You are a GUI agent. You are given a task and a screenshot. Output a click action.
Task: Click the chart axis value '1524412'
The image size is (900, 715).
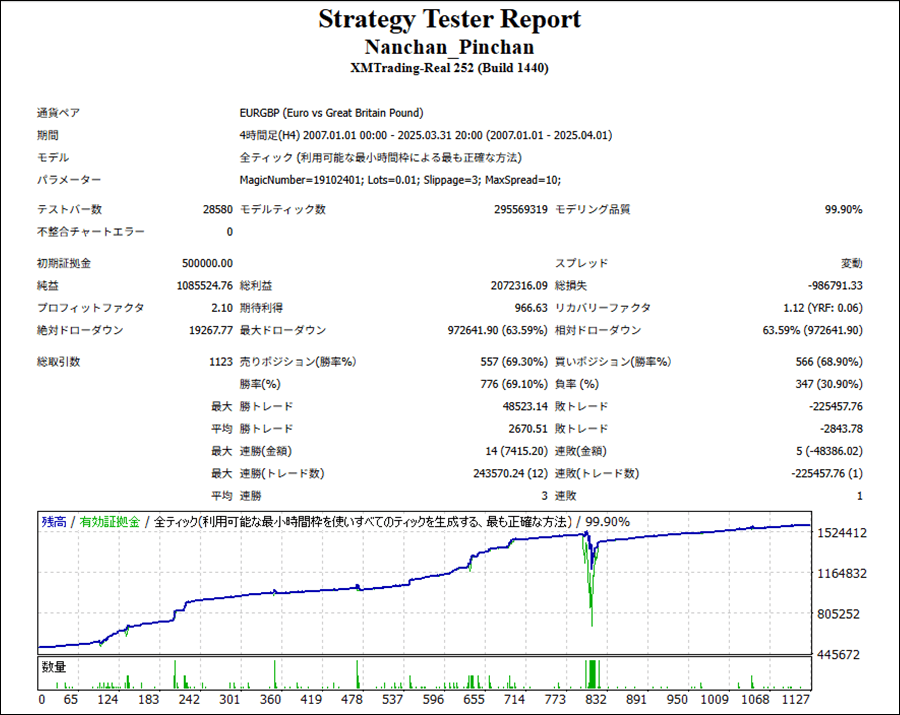(x=842, y=533)
